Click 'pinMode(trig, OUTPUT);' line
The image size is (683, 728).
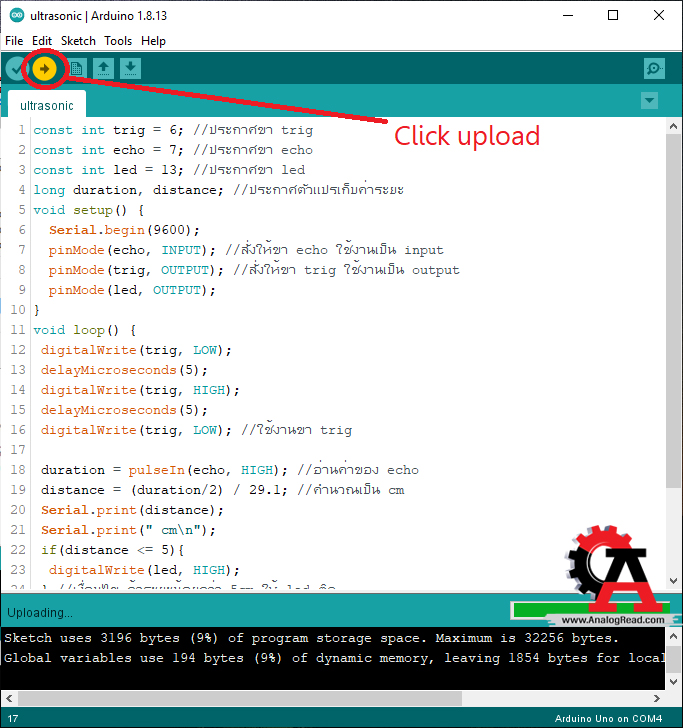tap(136, 270)
